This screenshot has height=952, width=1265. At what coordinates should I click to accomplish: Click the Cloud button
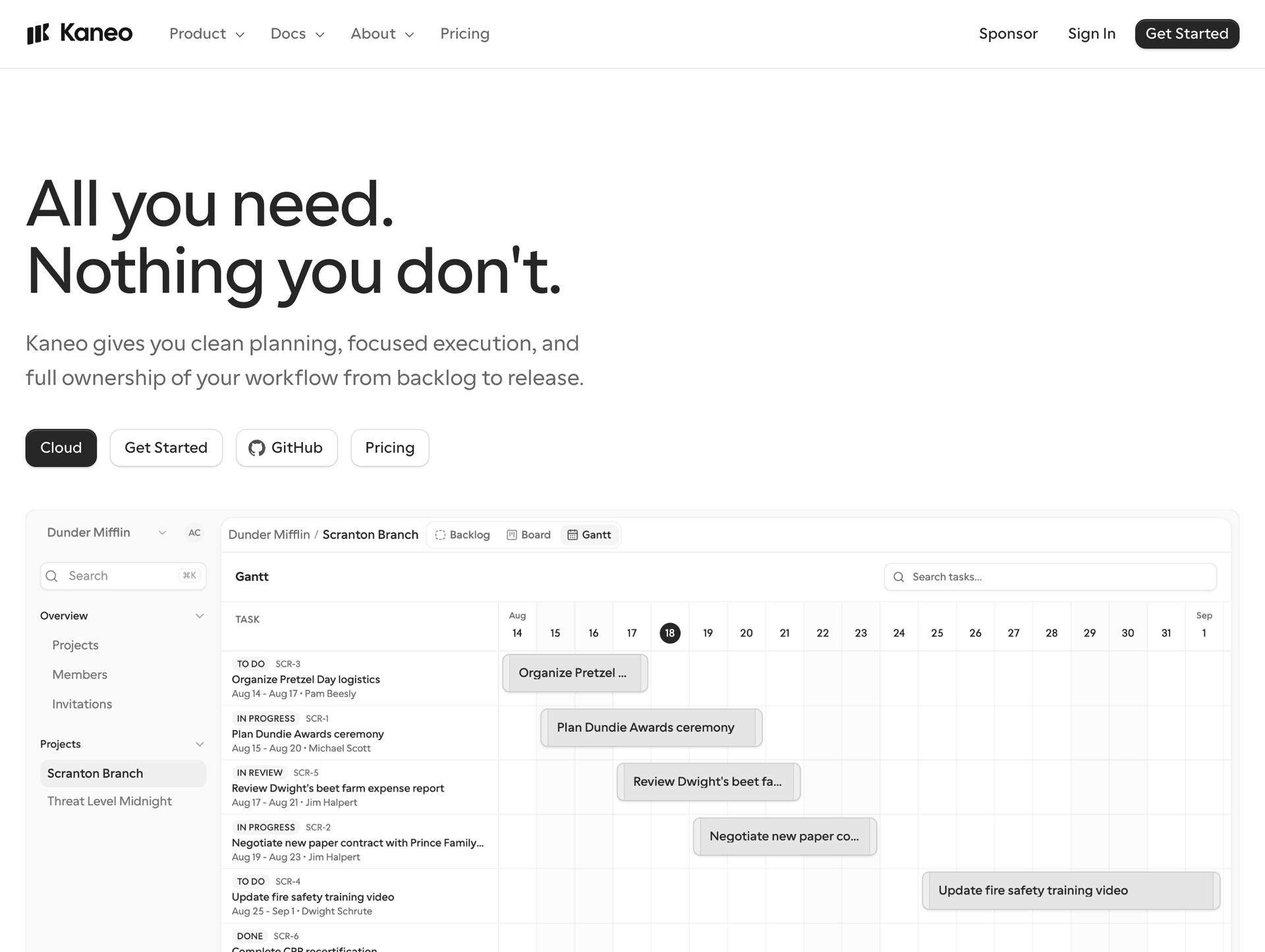coord(61,448)
